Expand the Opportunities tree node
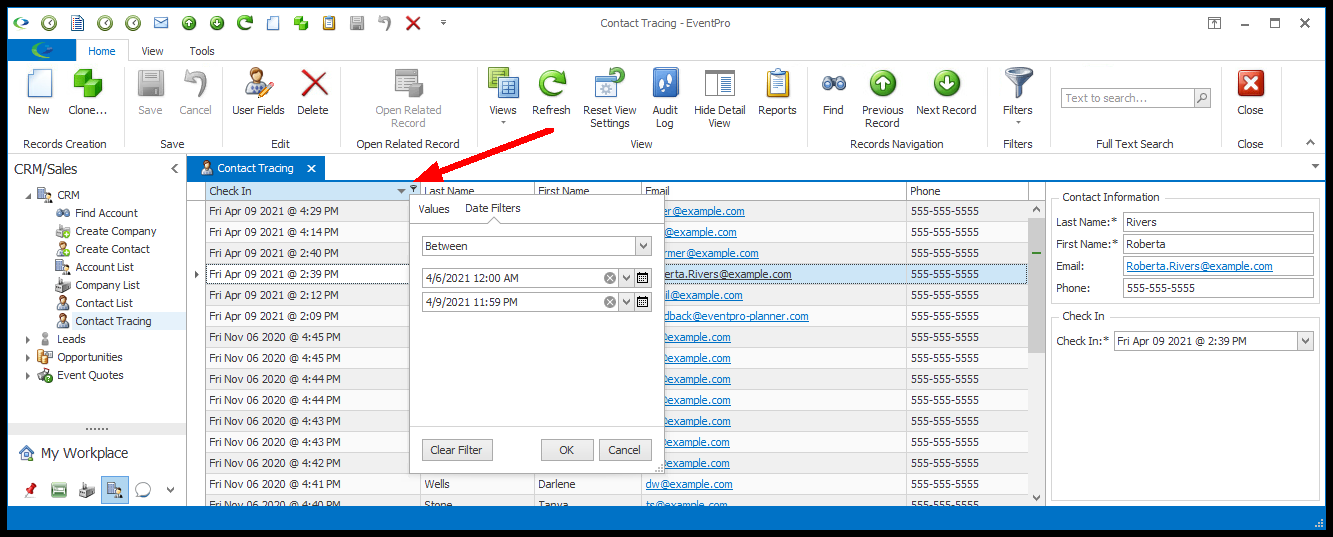 click(28, 357)
